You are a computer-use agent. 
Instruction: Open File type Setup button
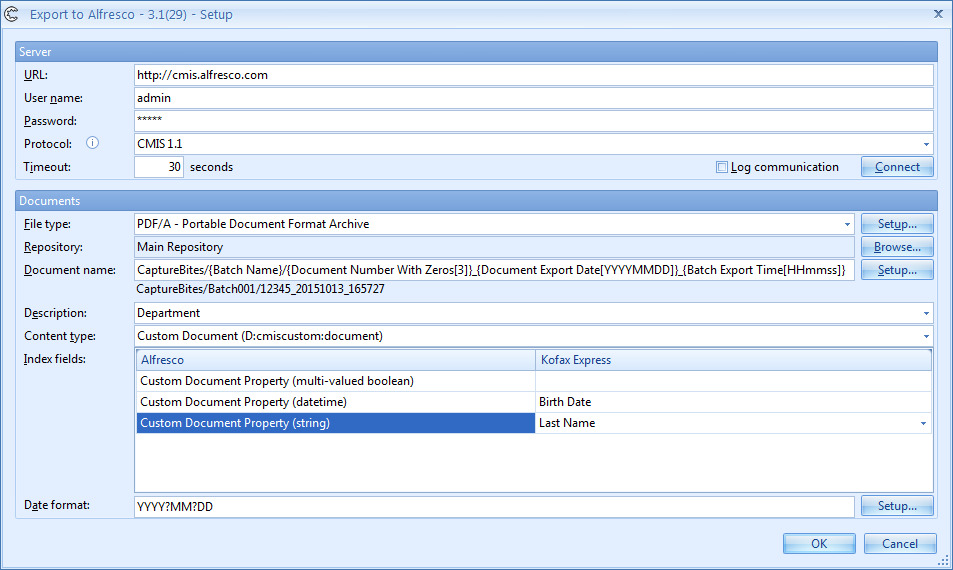897,224
